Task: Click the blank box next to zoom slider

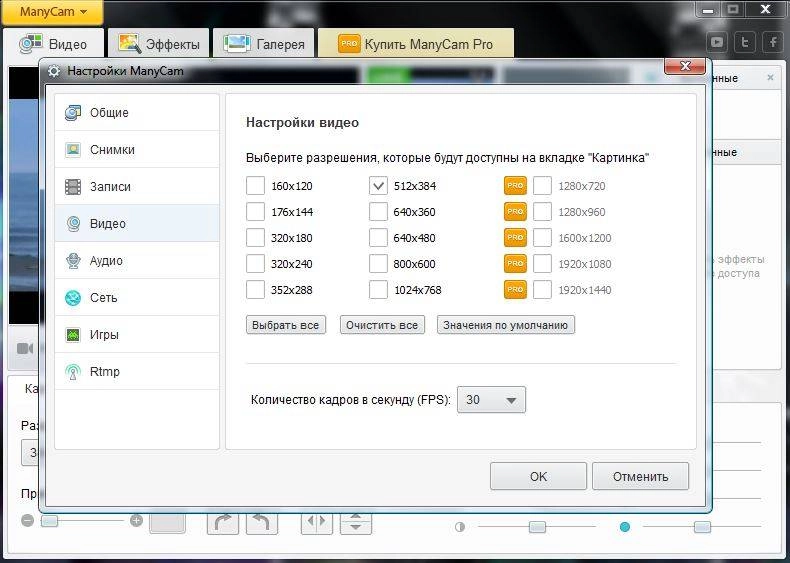Action: click(168, 523)
